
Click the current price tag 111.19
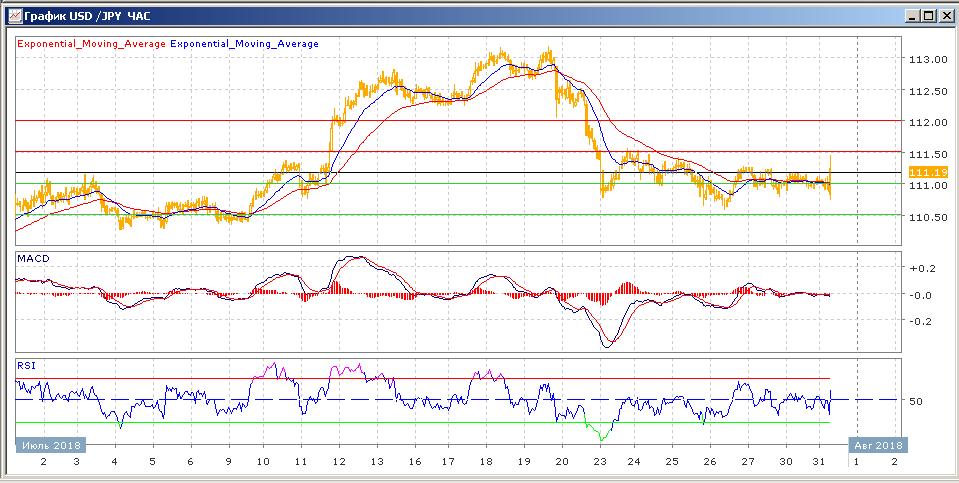point(928,173)
